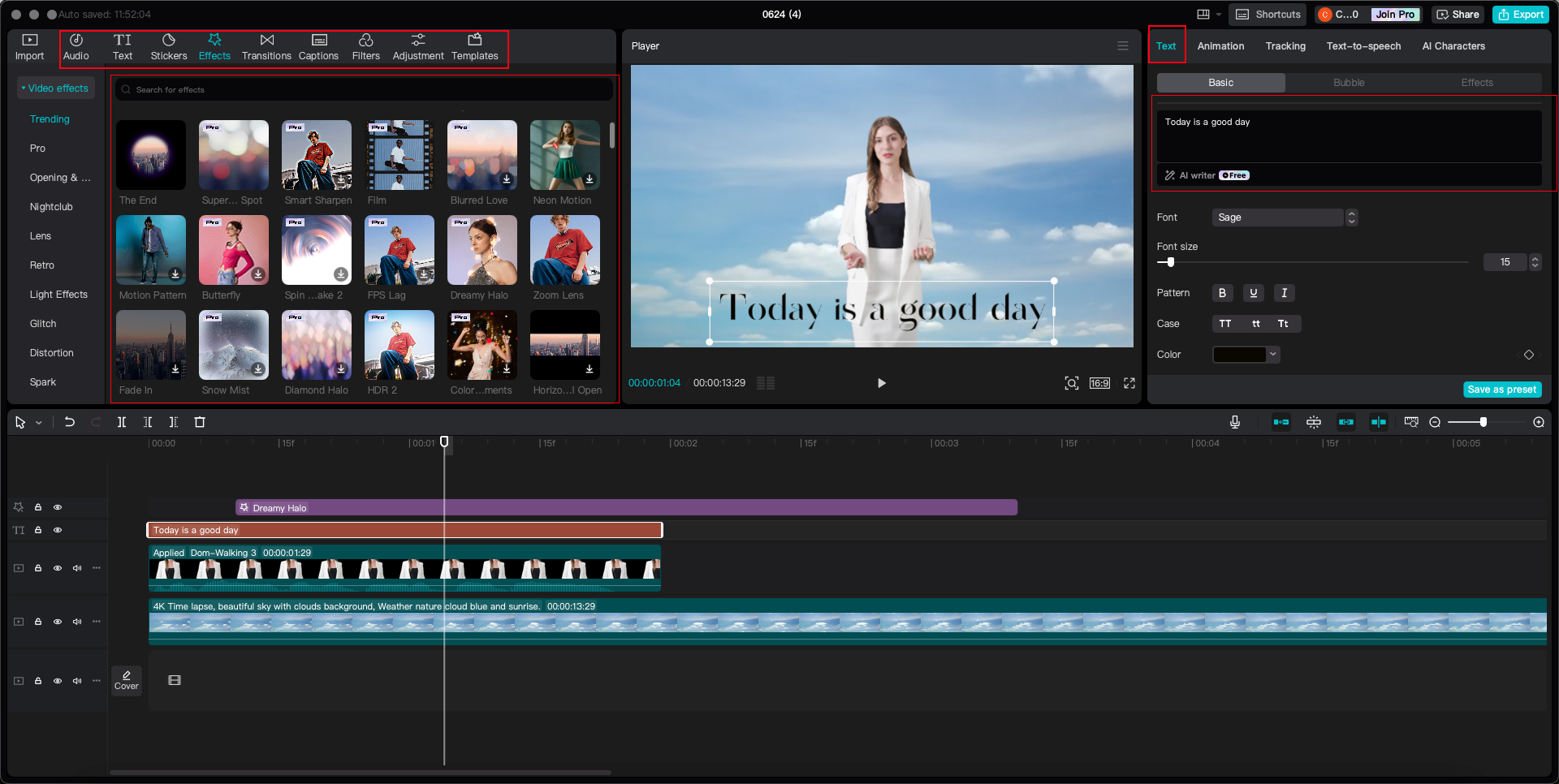Image resolution: width=1559 pixels, height=784 pixels.
Task: Open the player aspect ratio 16:9 menu
Action: [1099, 383]
